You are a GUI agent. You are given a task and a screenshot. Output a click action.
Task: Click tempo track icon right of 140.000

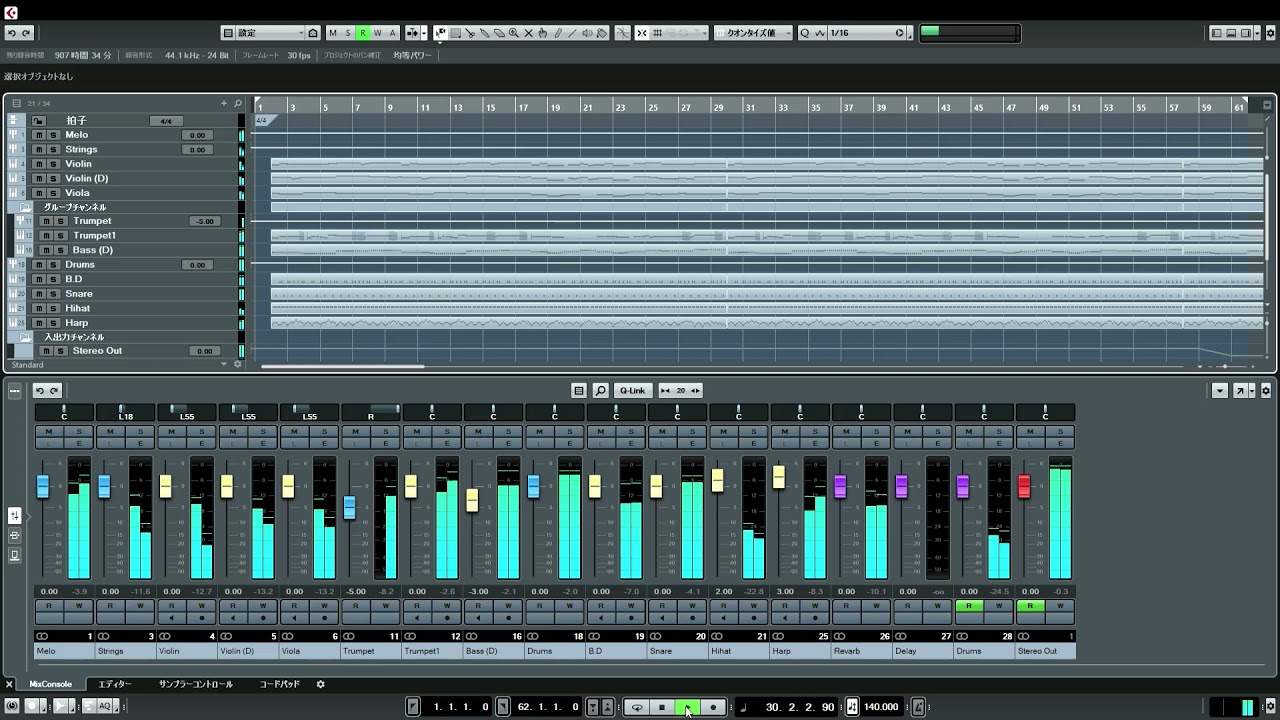coord(918,707)
